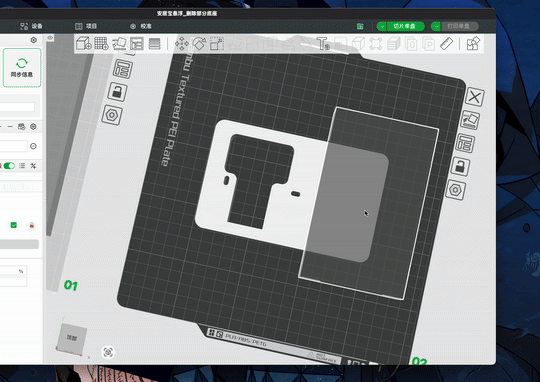Click the red lock icon in sidebar
The width and height of the screenshot is (540, 382).
pyautogui.click(x=32, y=225)
